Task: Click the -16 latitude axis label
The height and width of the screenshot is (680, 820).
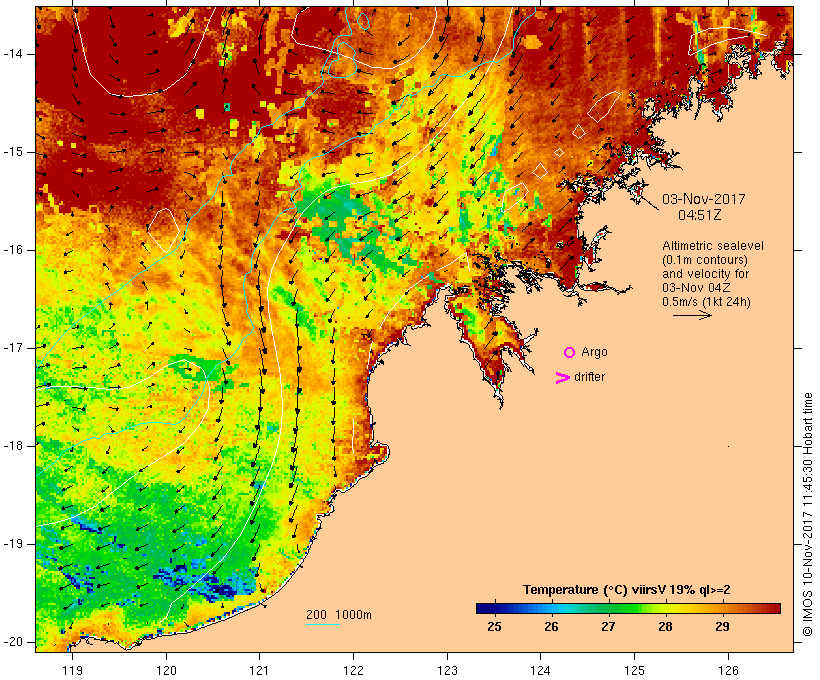Action: pyautogui.click(x=13, y=250)
